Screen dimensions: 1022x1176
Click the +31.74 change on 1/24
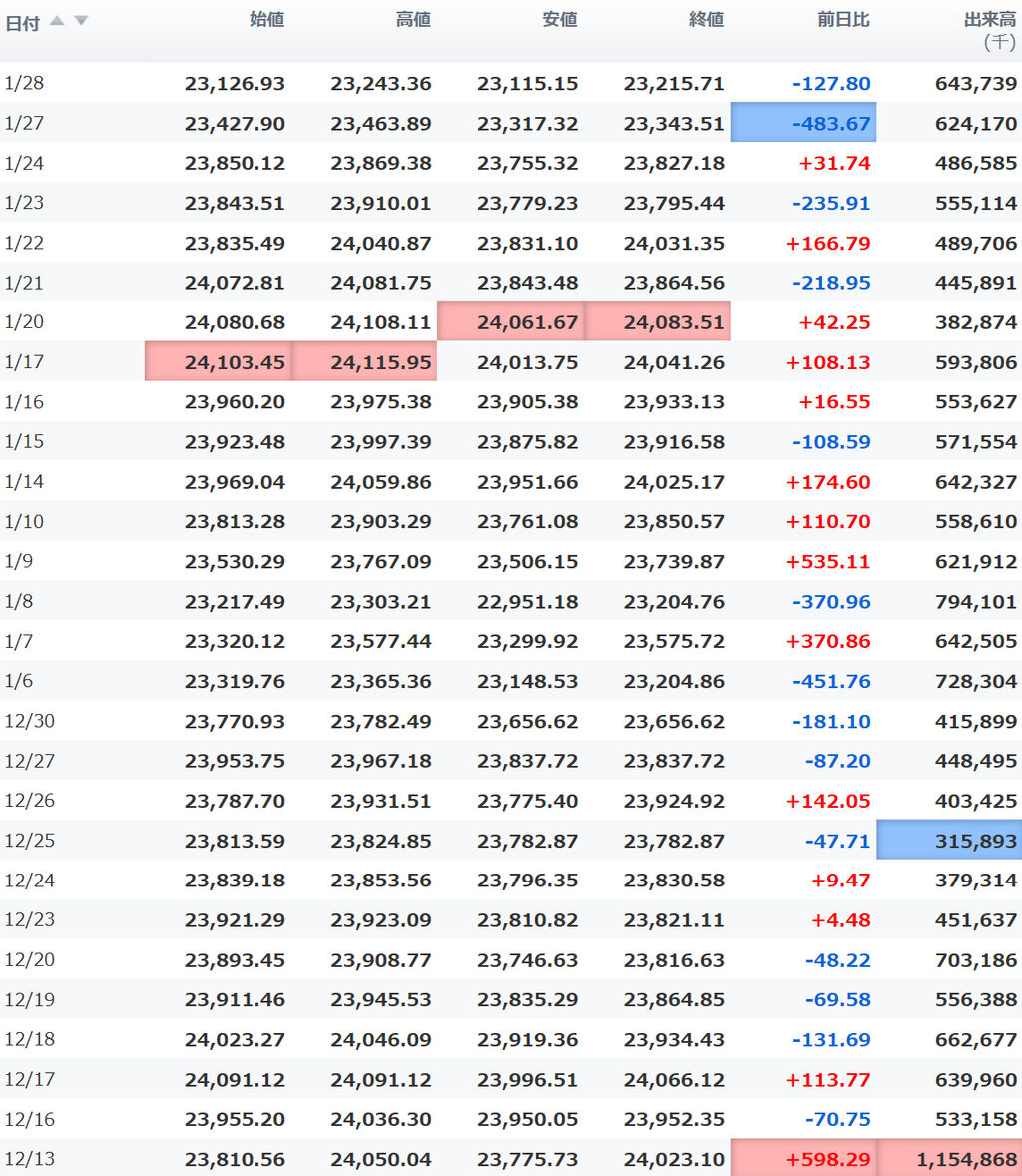[x=834, y=163]
